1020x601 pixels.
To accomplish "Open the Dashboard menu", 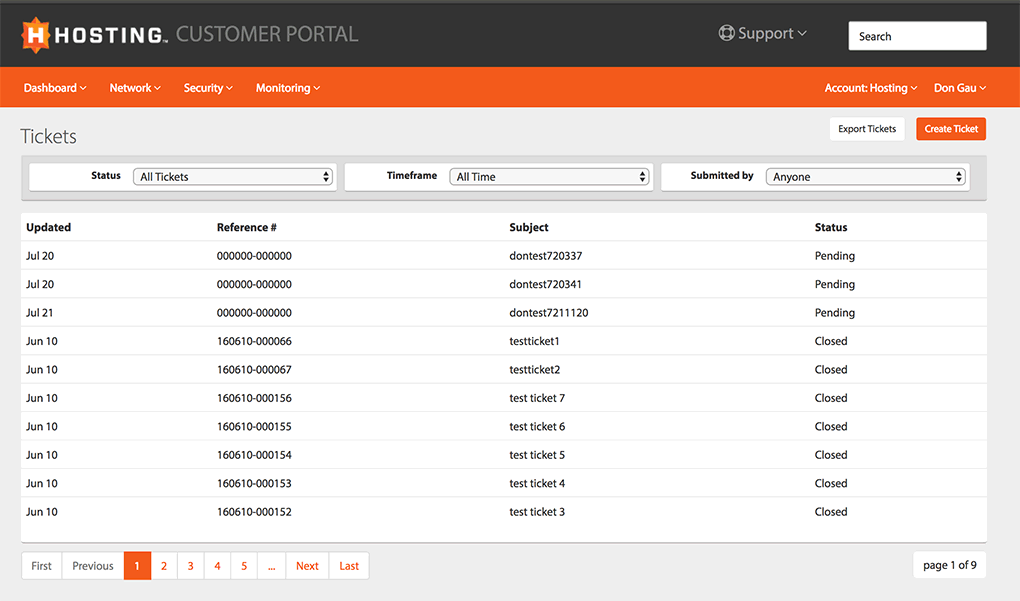I will click(55, 88).
